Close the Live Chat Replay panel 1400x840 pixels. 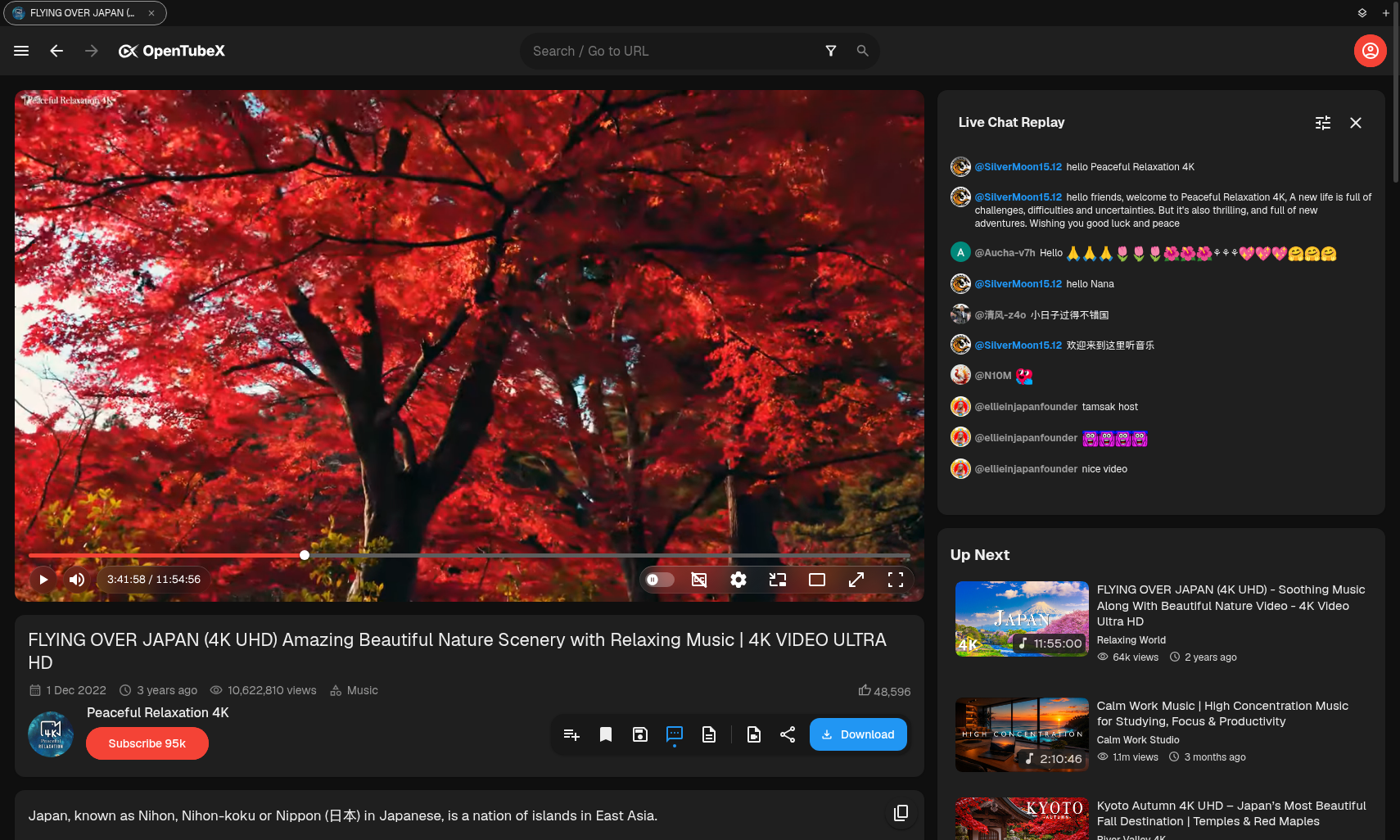tap(1356, 123)
